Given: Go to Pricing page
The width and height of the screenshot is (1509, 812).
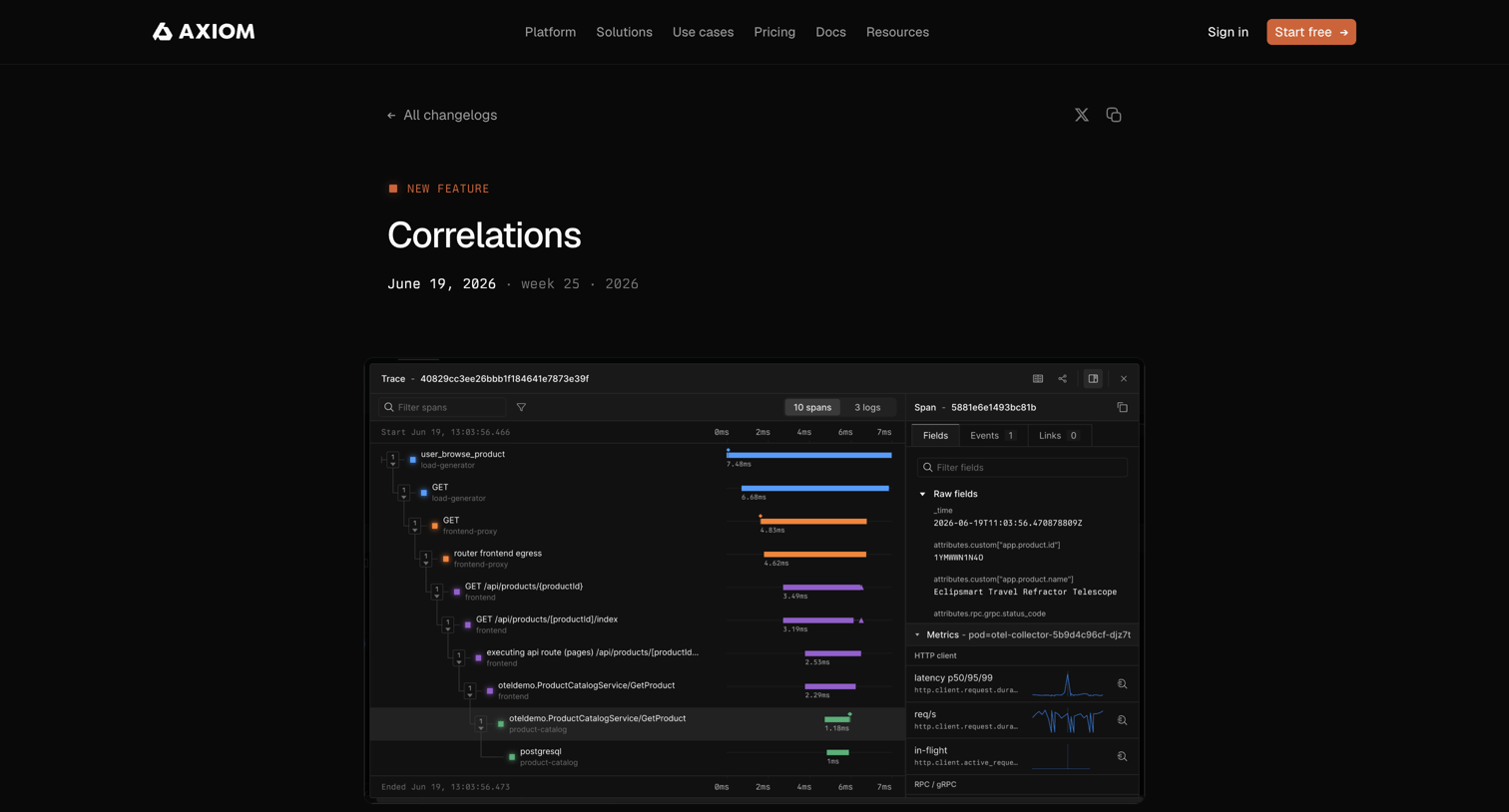Looking at the screenshot, I should [774, 32].
